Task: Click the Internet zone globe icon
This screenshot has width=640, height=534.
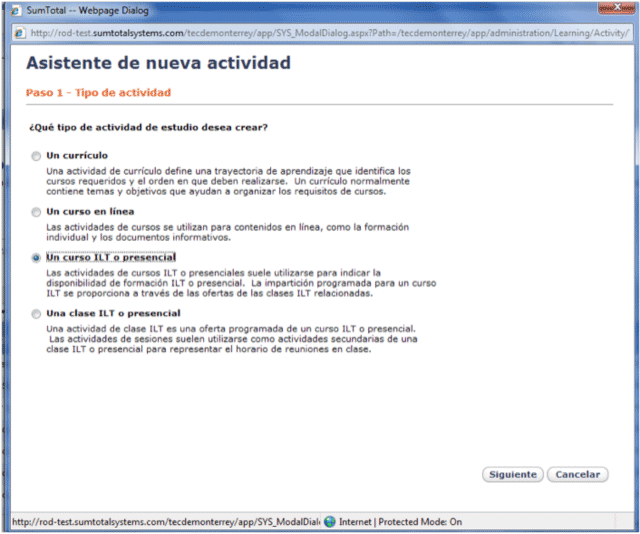Action: (x=330, y=522)
